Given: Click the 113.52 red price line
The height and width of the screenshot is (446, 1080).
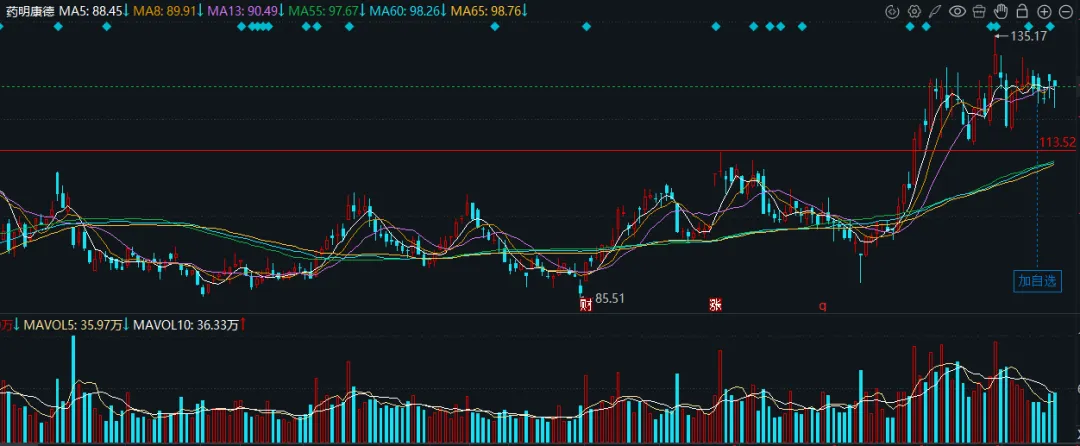Looking at the screenshot, I should [x=540, y=150].
